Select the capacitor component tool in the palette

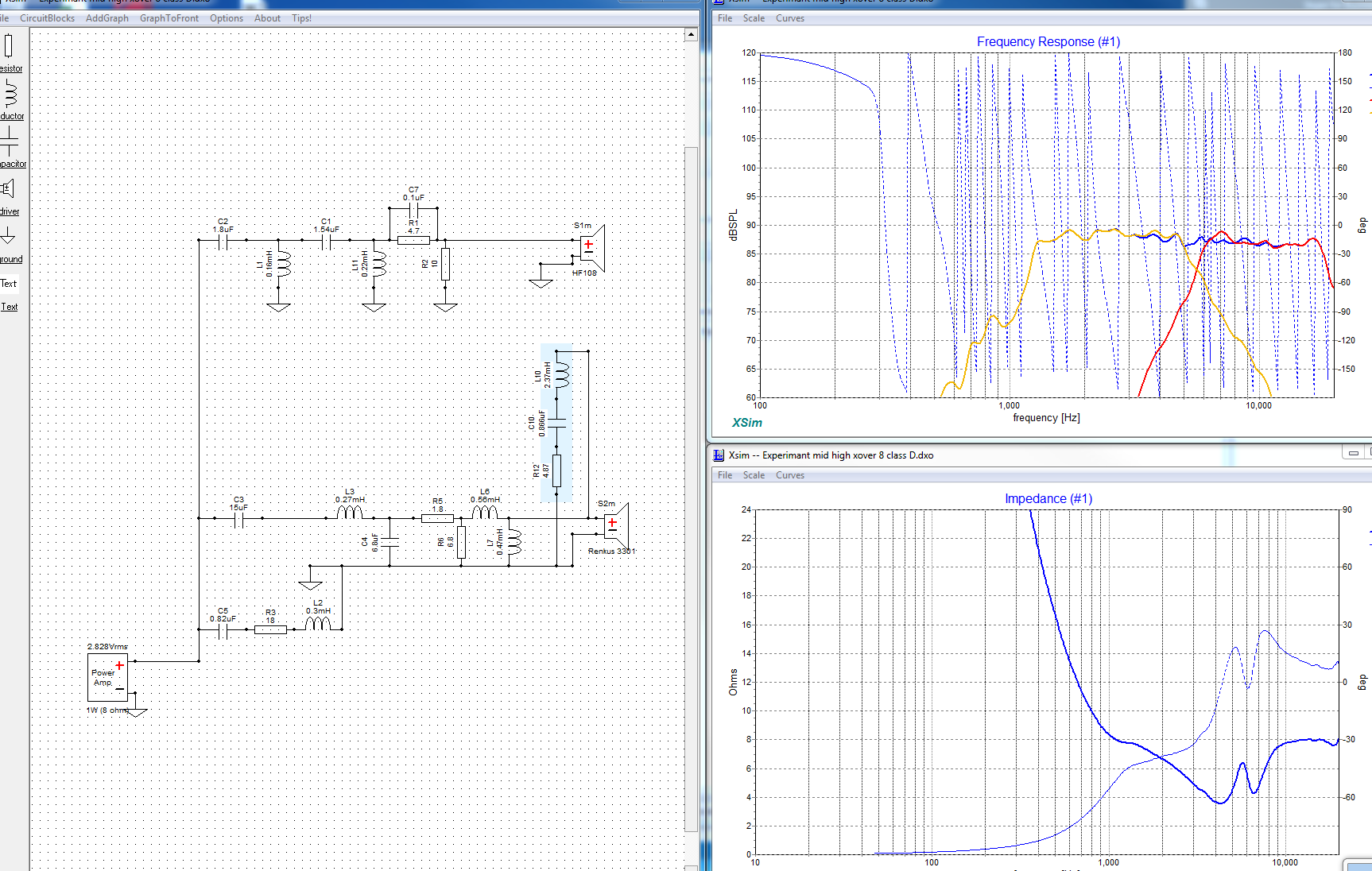pos(10,148)
